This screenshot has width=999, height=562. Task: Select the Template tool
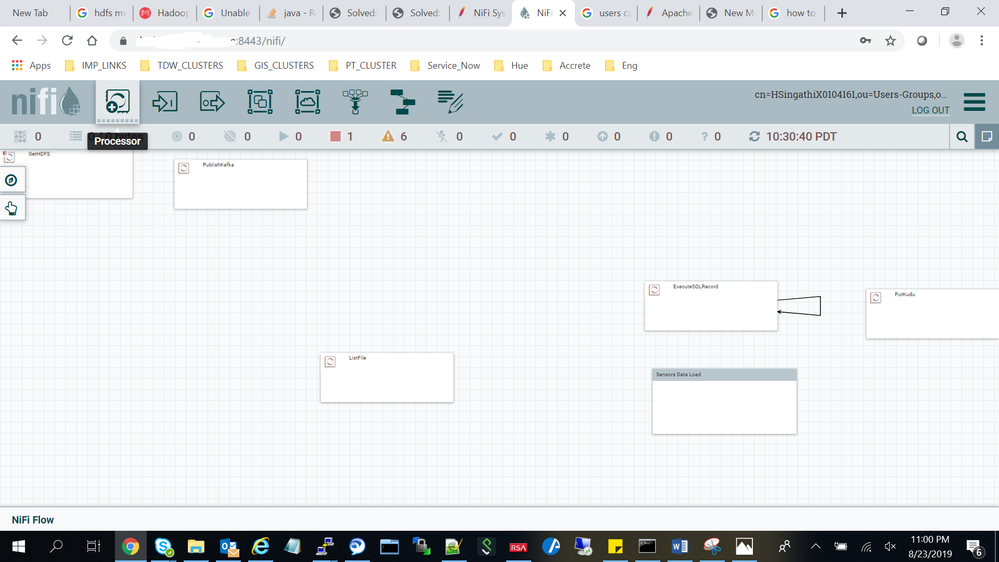[403, 102]
